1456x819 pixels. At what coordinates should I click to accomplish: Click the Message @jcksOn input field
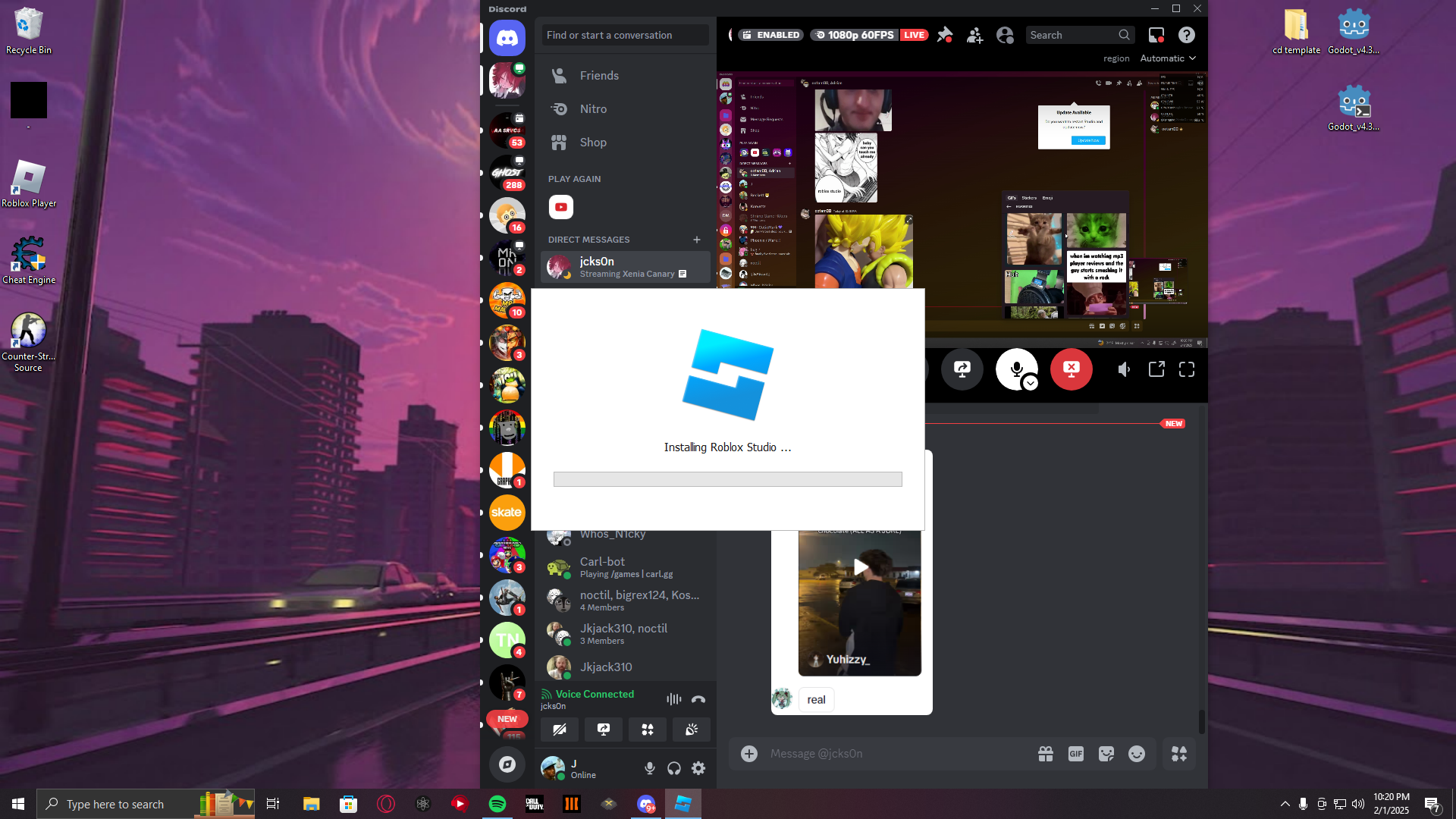(x=895, y=754)
